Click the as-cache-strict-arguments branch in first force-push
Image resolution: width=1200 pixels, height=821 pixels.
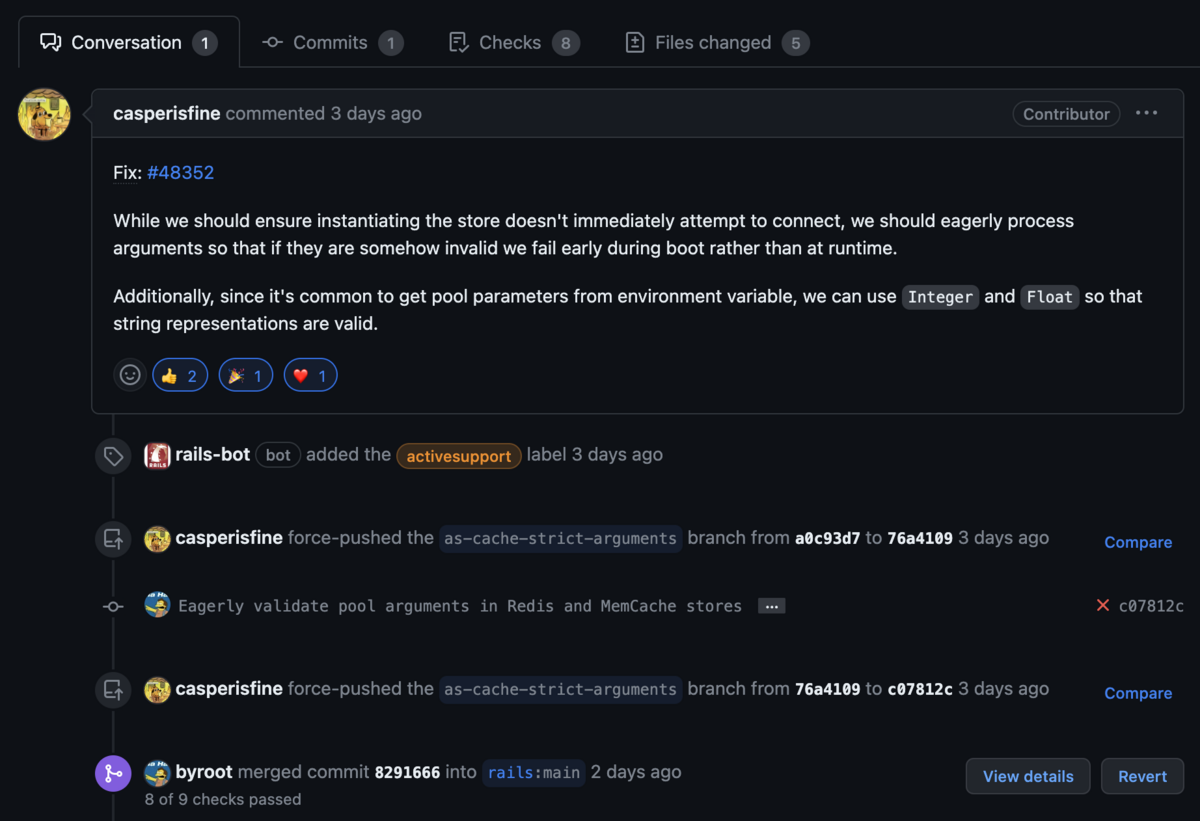(x=560, y=538)
